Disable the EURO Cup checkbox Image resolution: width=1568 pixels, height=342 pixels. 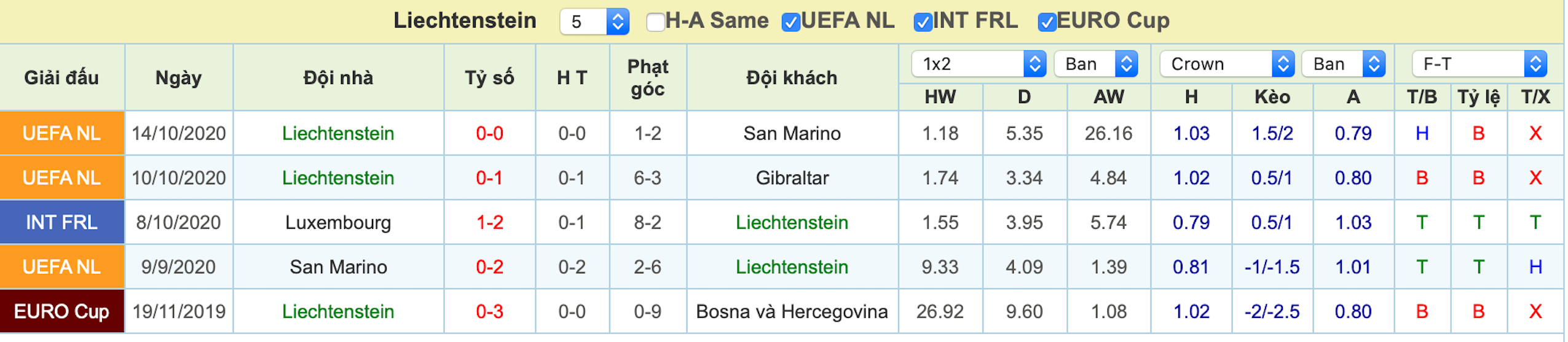(1047, 22)
